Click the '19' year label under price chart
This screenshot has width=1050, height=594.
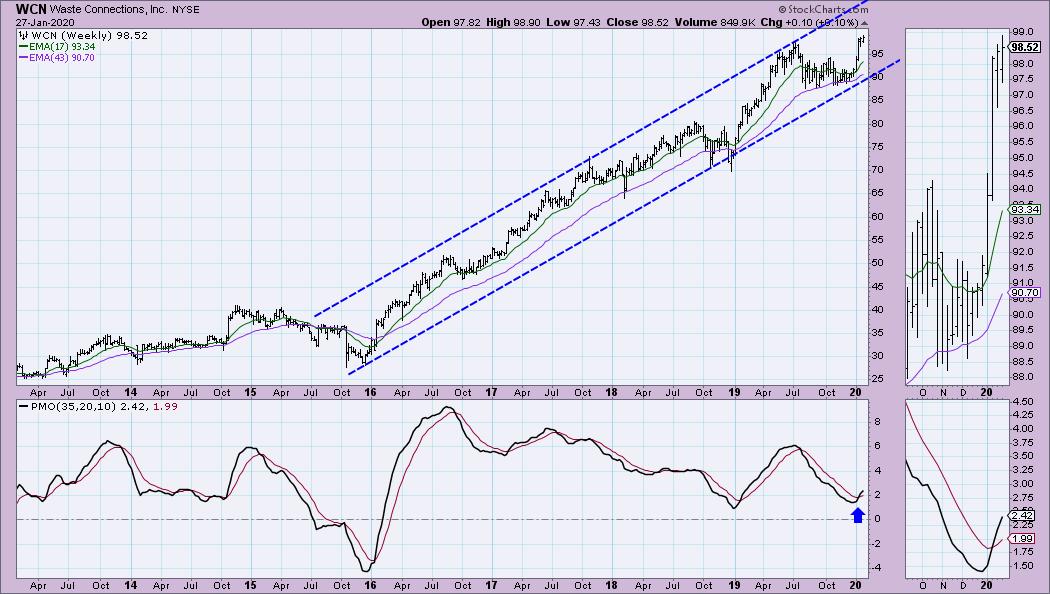click(734, 392)
